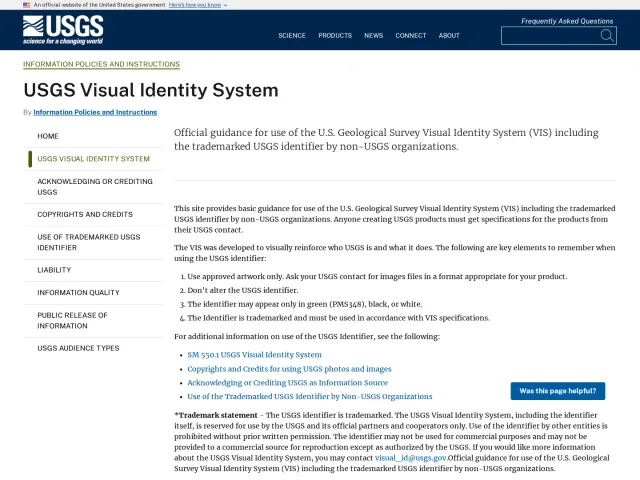Image resolution: width=640 pixels, height=480 pixels.
Task: Open USGS Audience Types sidebar item
Action: pyautogui.click(x=78, y=348)
